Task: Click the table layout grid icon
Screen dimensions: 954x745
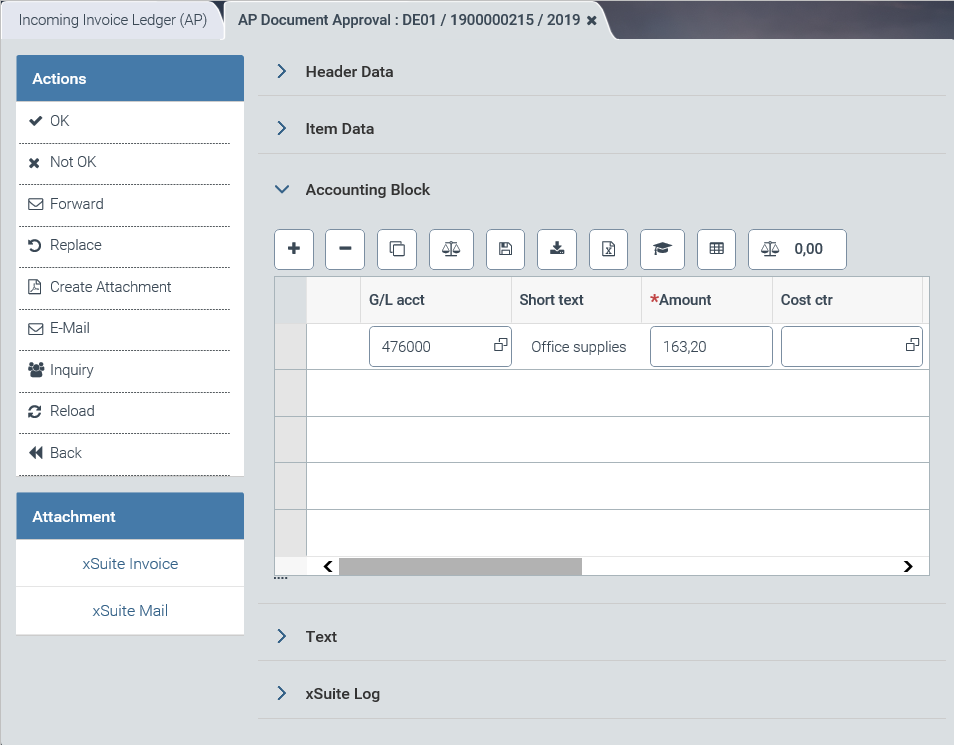Action: (x=716, y=249)
